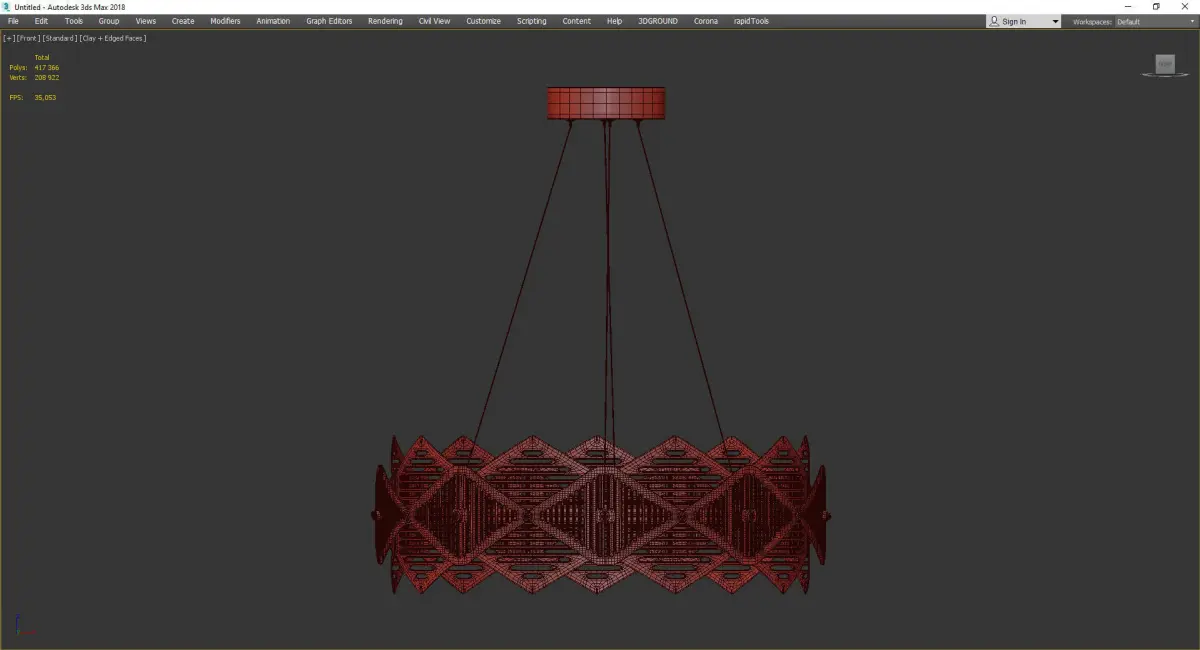
Task: Open the Tools menu
Action: 74,21
